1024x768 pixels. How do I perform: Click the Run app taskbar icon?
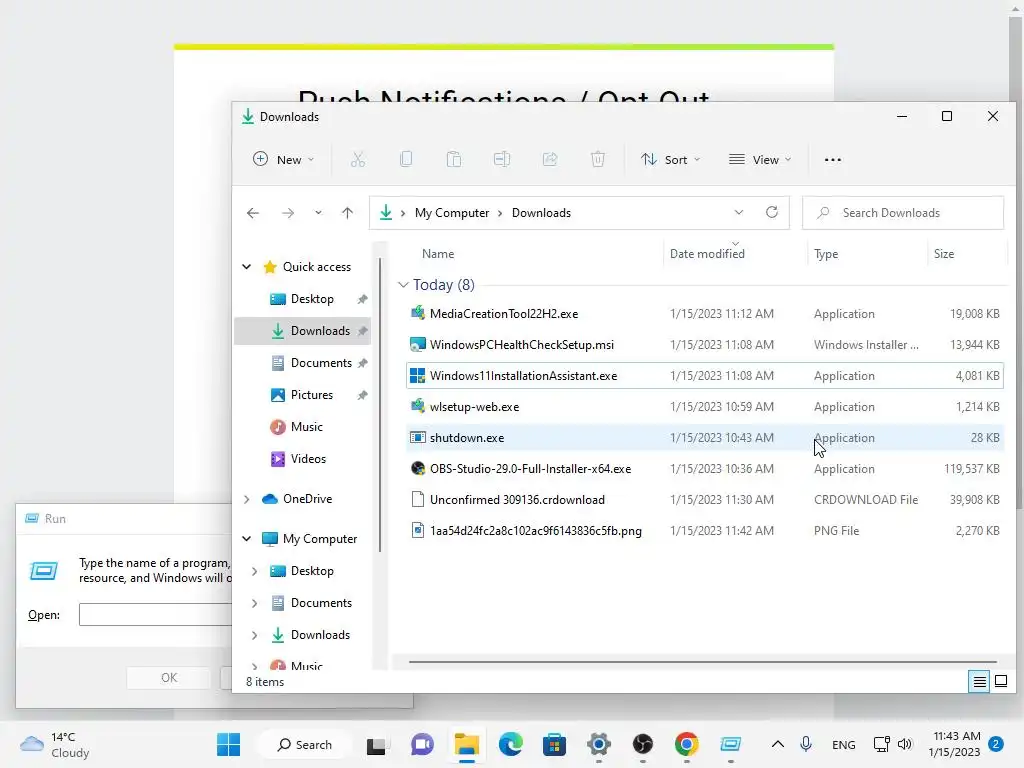[x=730, y=744]
